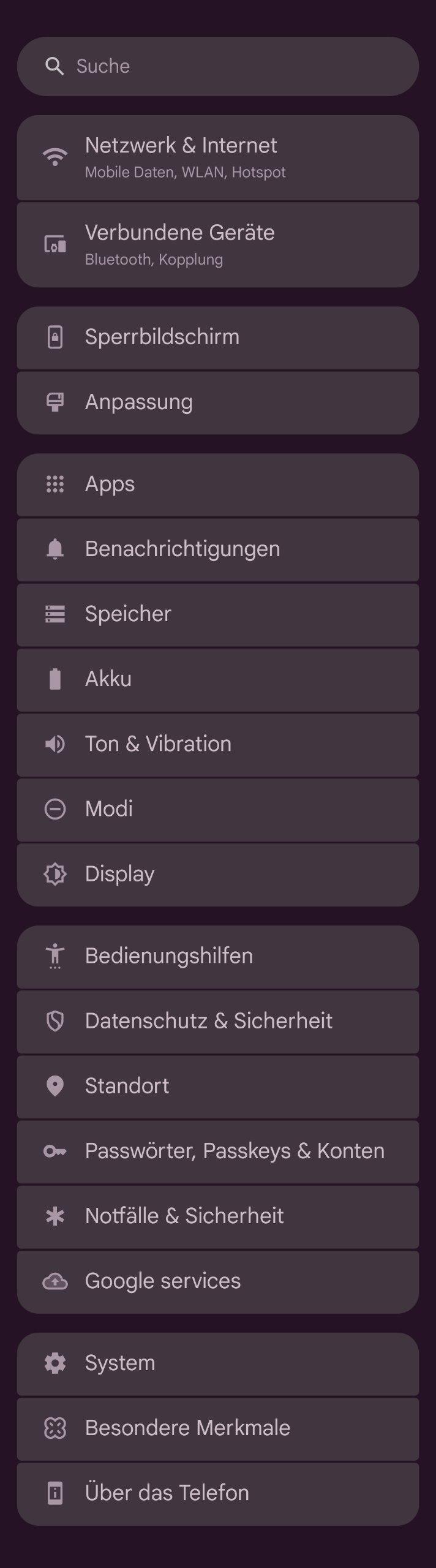The image size is (436, 1568).
Task: Tap the lock screen phone icon
Action: tap(55, 337)
